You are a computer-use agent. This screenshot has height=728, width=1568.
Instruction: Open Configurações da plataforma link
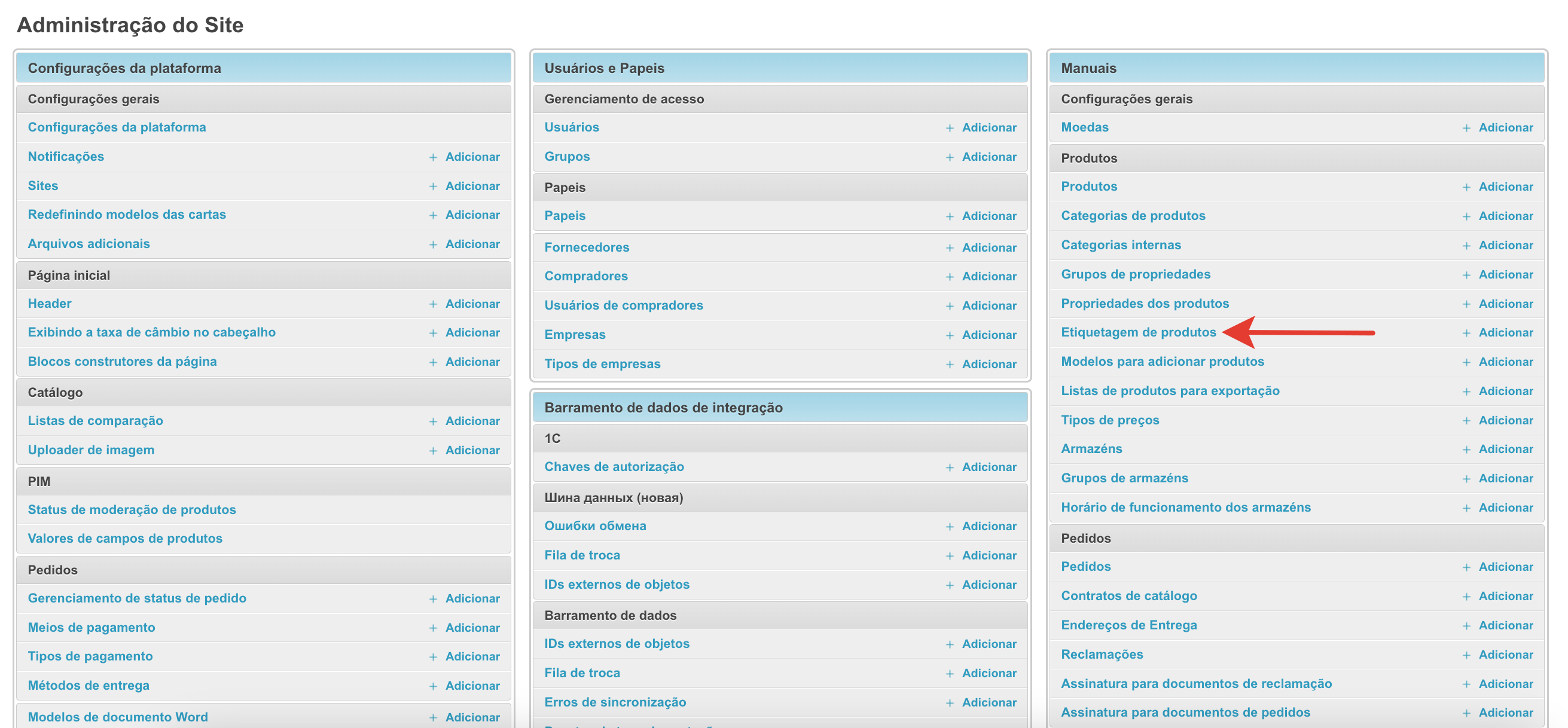click(x=117, y=127)
